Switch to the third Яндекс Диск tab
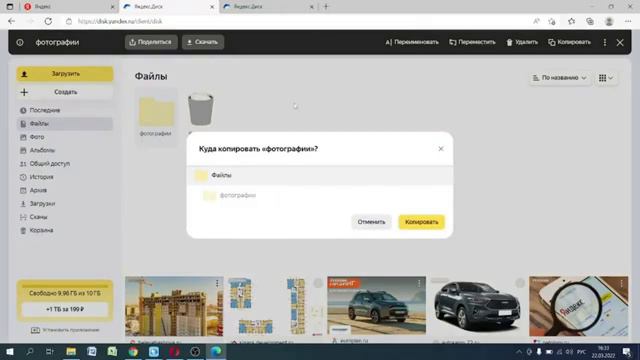Screen dimensions: 640x360 pos(269,7)
